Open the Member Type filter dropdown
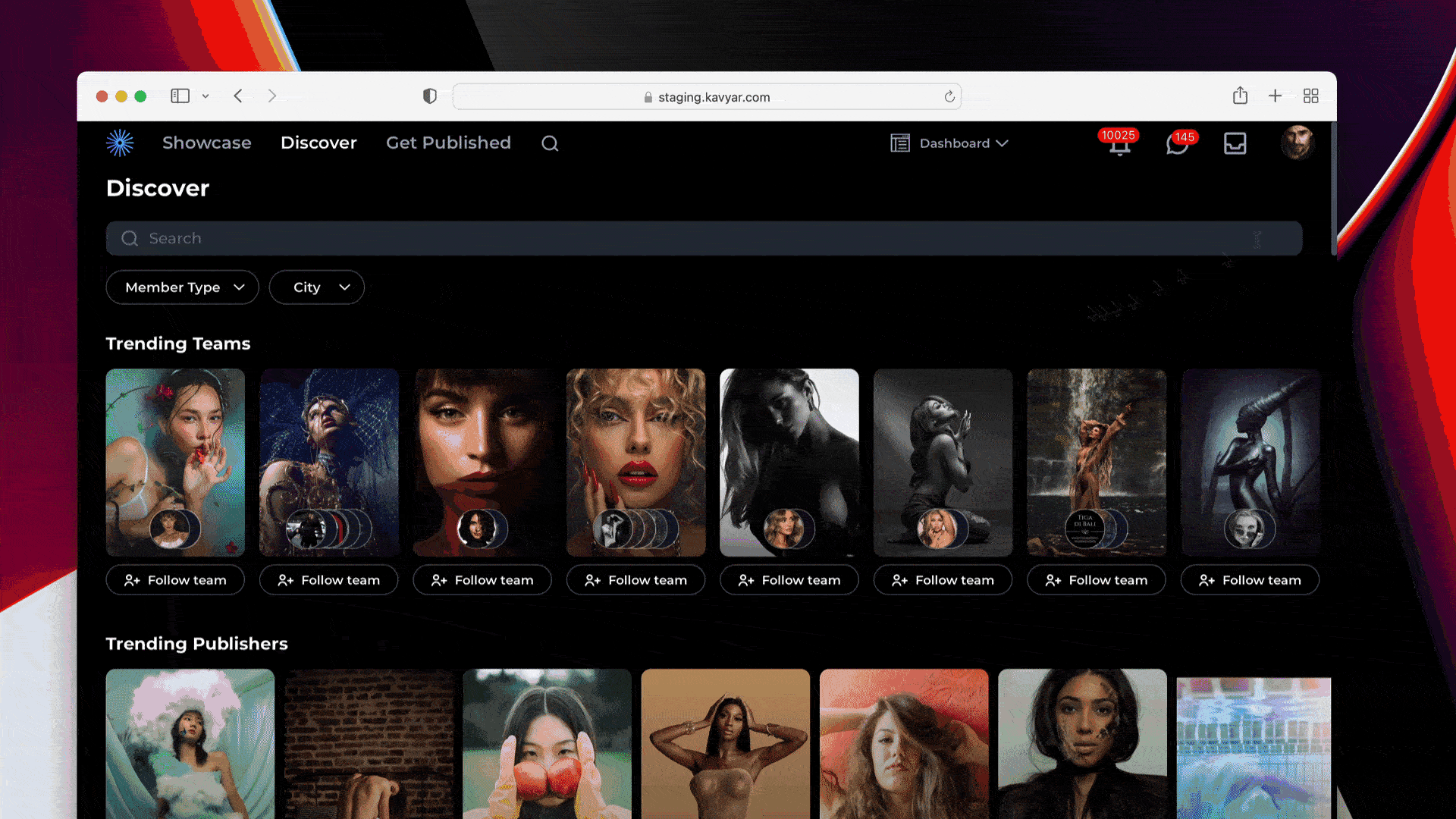This screenshot has height=819, width=1456. 182,287
